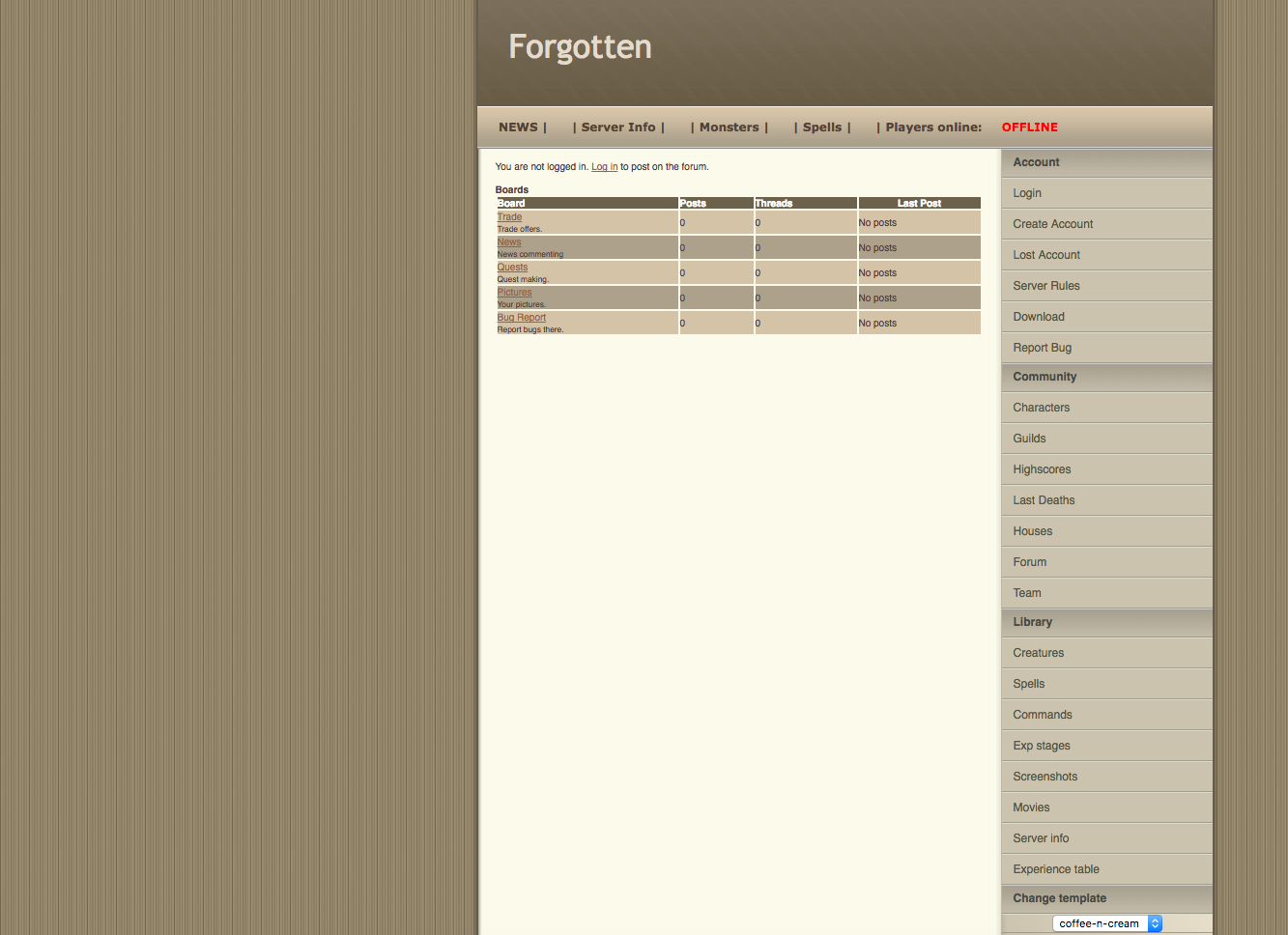View the Last Deaths list
The image size is (1288, 935).
[1044, 499]
